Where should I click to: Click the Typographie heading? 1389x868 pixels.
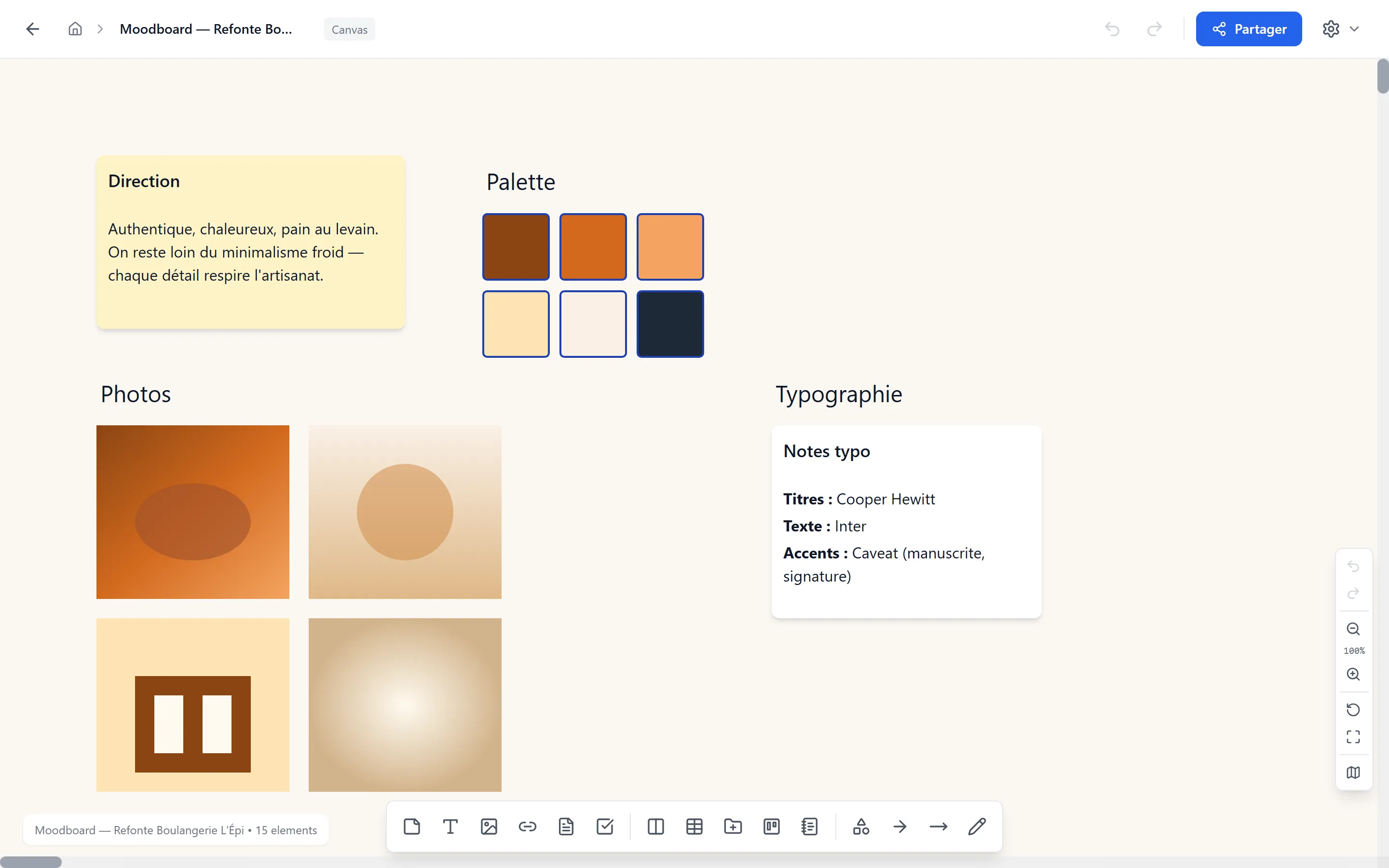coord(839,394)
